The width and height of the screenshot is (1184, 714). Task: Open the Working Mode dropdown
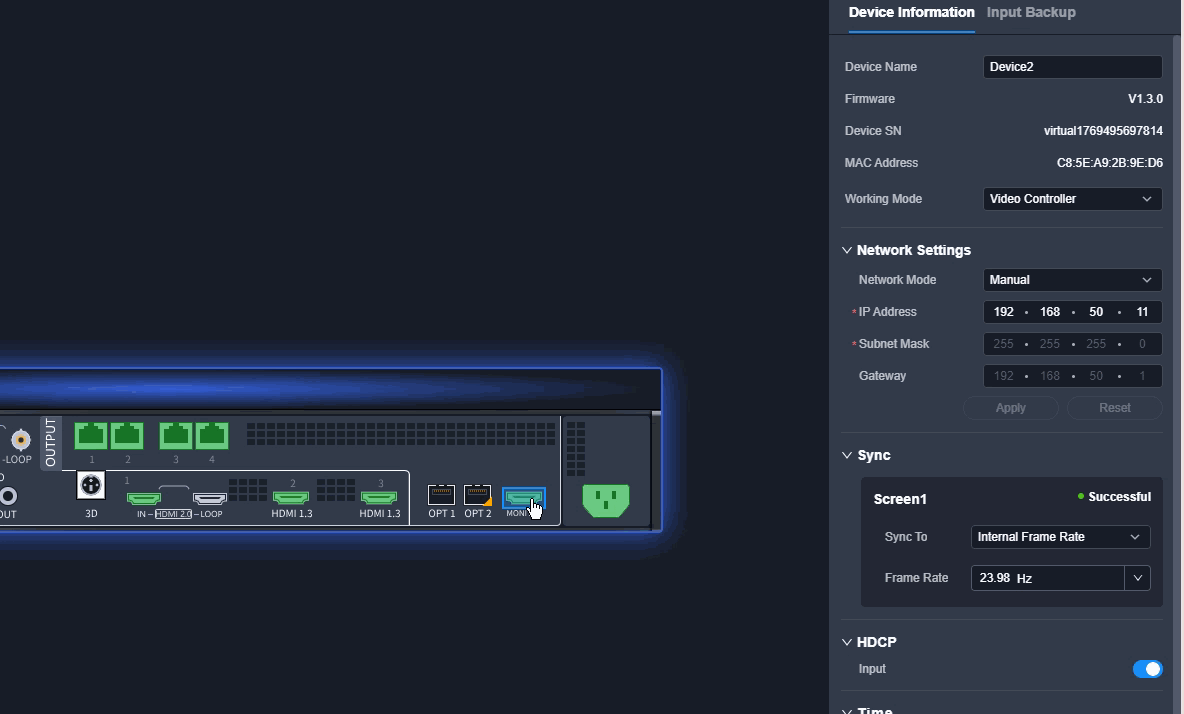[1072, 199]
